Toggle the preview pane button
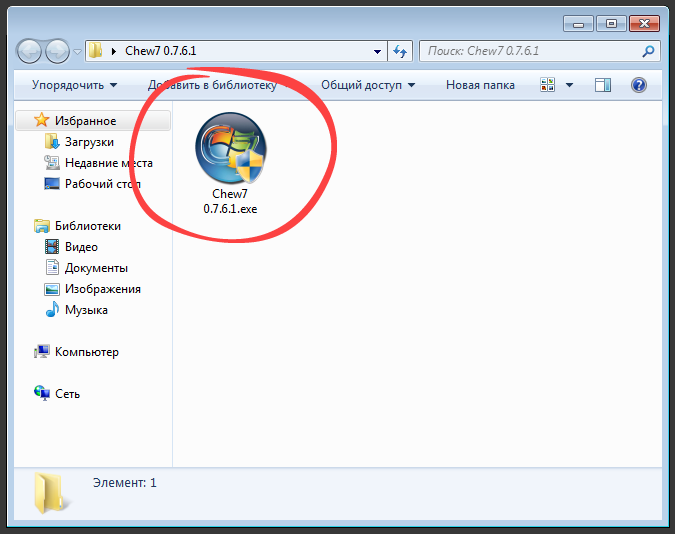Viewport: 675px width, 534px height. (602, 86)
